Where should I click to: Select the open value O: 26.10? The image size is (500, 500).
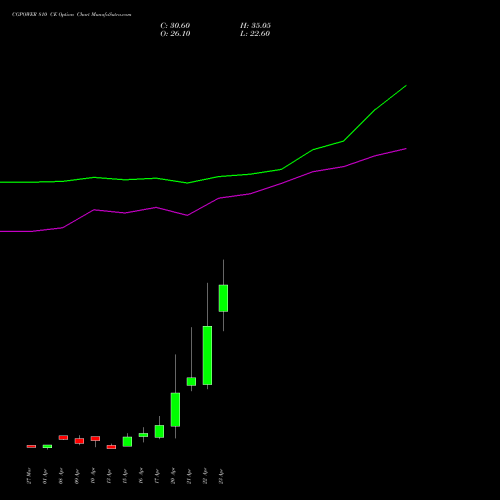point(175,34)
